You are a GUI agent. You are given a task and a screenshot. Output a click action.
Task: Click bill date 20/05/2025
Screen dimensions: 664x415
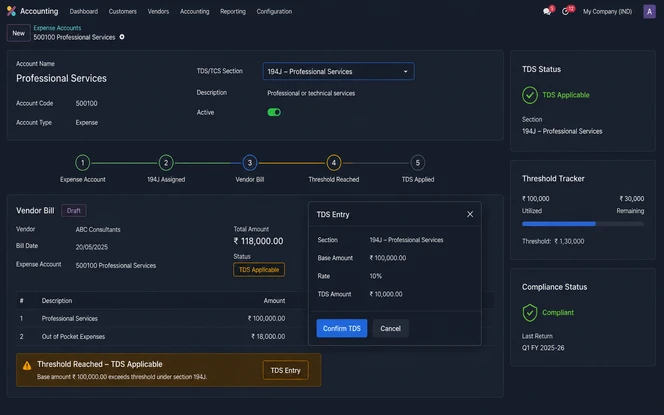tap(92, 247)
